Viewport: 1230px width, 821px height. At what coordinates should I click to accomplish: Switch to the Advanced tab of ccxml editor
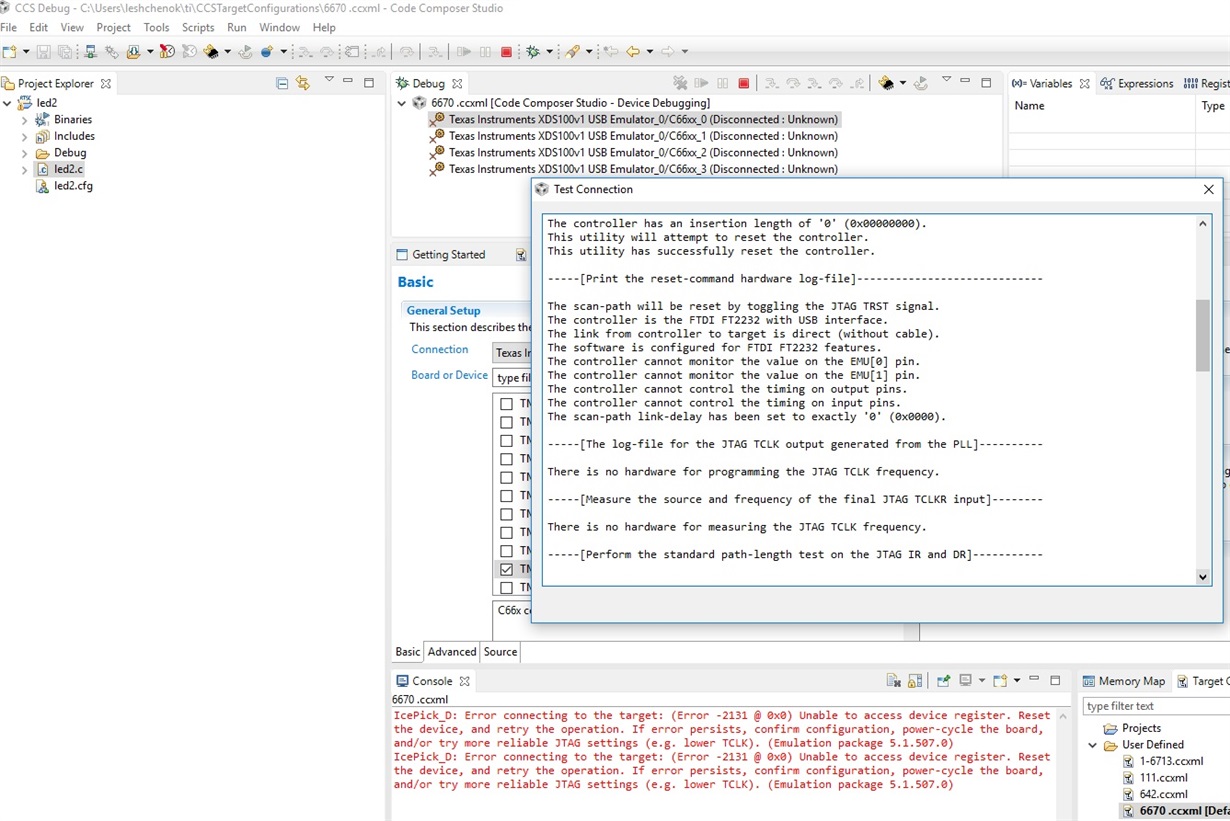click(x=452, y=652)
